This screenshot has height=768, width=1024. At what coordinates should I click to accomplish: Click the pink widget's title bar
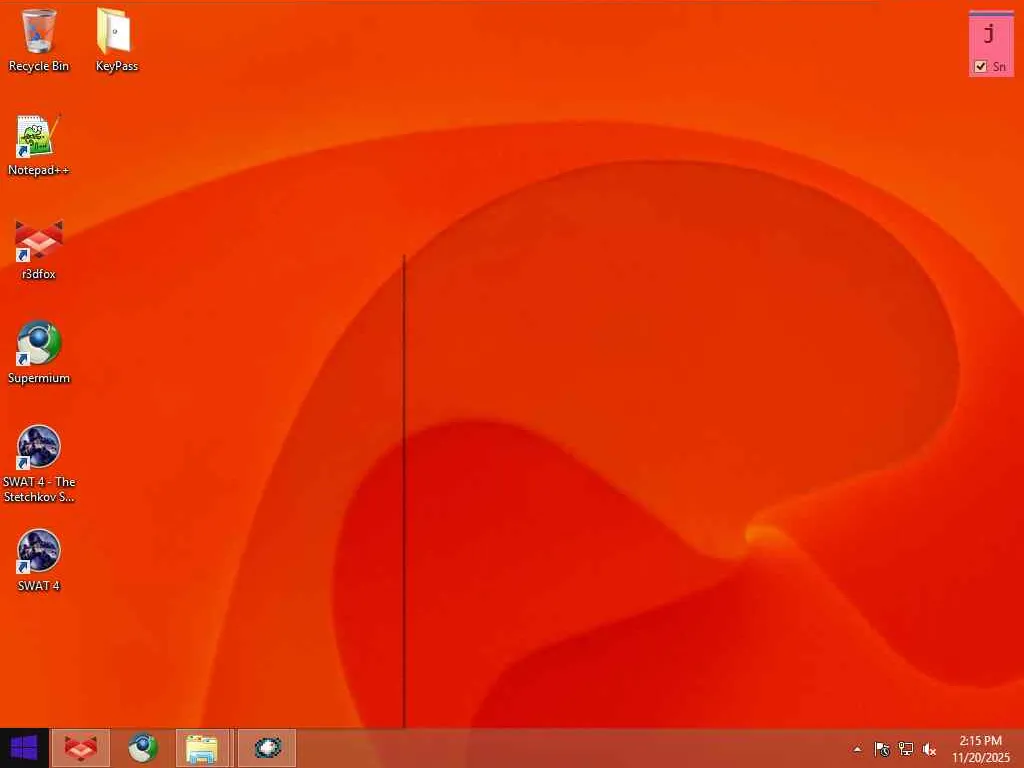[991, 13]
